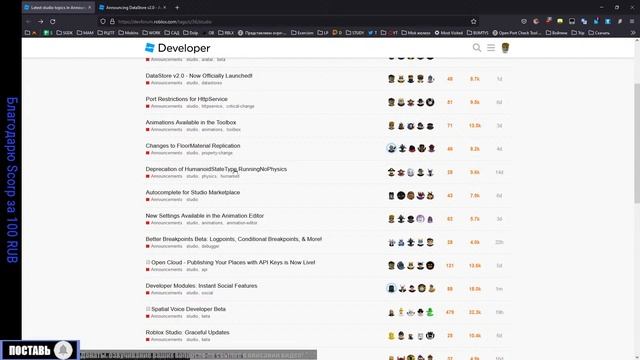Screen dimensions: 640x360
Task: Open New Settings Available in Animation Editor topic
Action: click(x=204, y=215)
